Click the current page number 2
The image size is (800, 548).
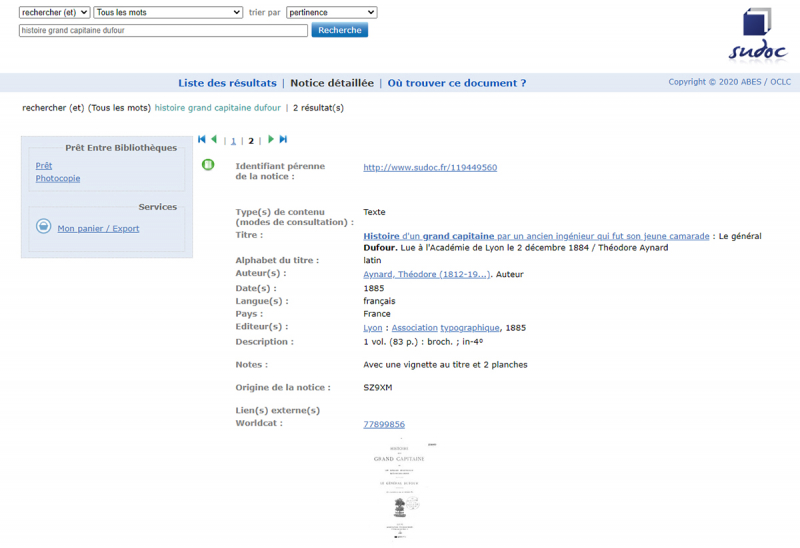(x=251, y=141)
